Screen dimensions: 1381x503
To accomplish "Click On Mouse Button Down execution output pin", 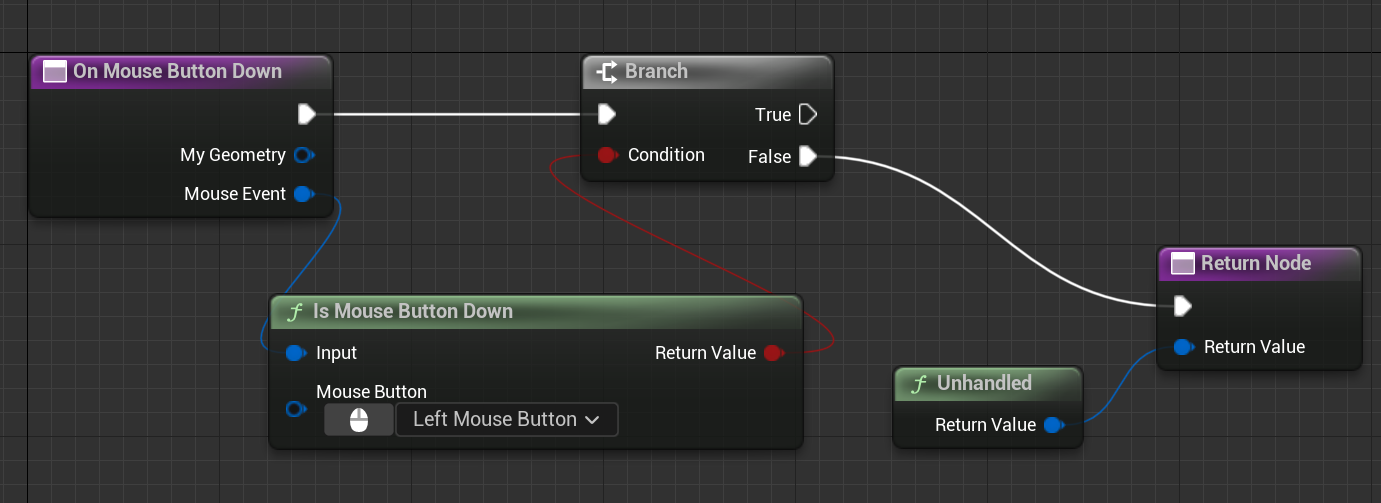I will [x=307, y=115].
